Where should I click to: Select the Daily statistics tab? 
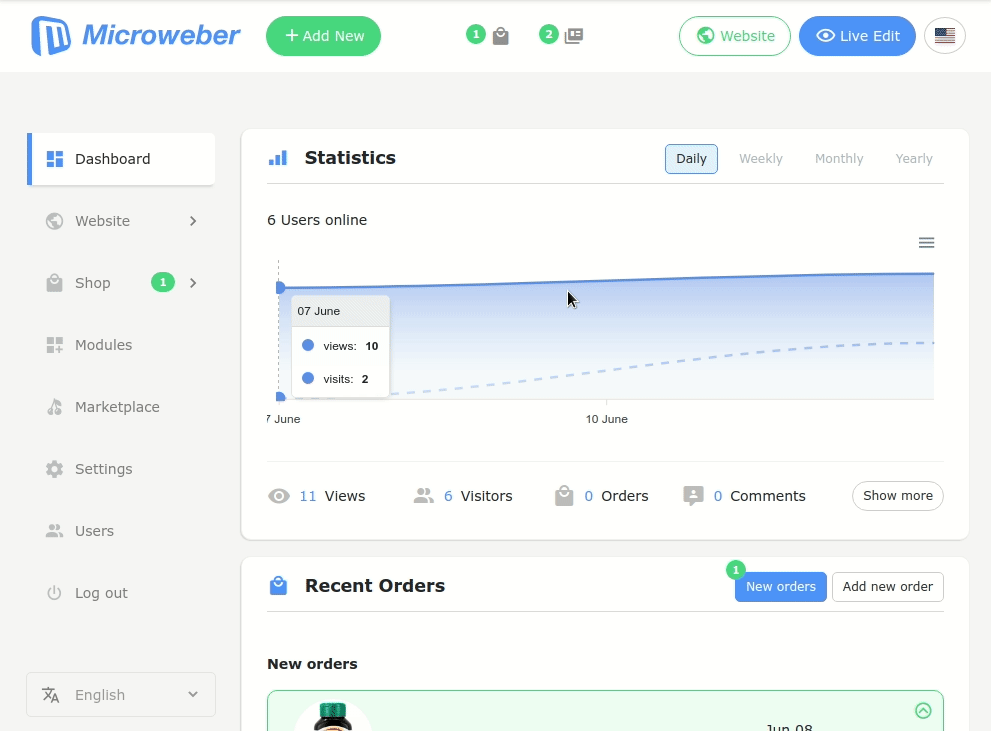(691, 159)
